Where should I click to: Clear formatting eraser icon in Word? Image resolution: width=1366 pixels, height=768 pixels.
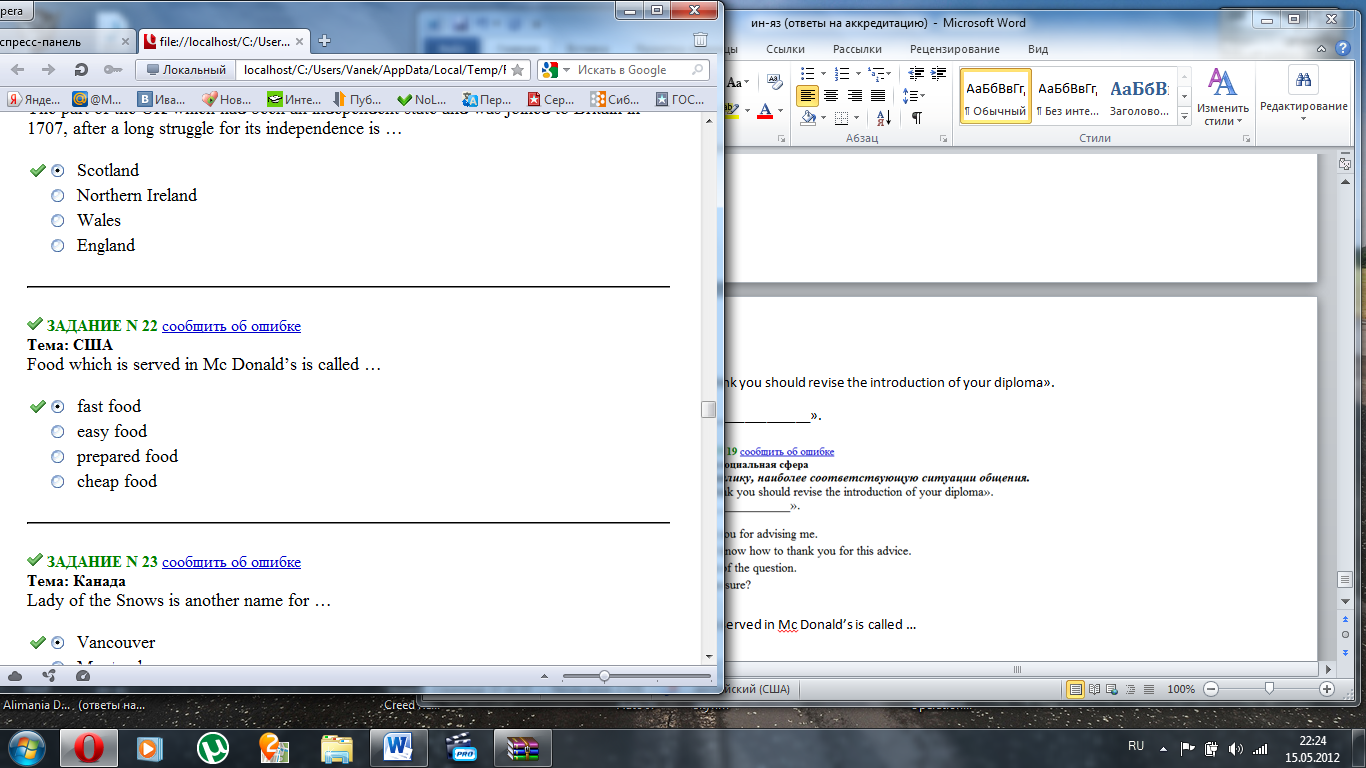(775, 83)
